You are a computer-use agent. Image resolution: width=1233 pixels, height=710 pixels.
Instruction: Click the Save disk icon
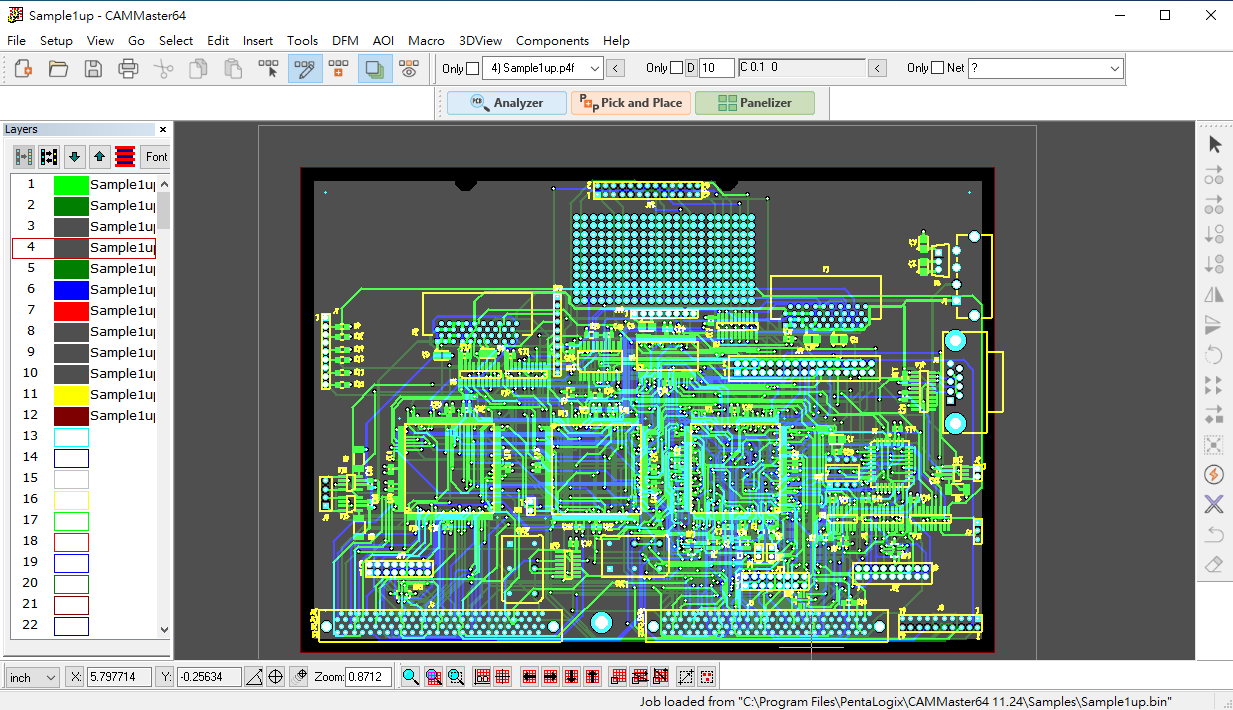click(93, 69)
